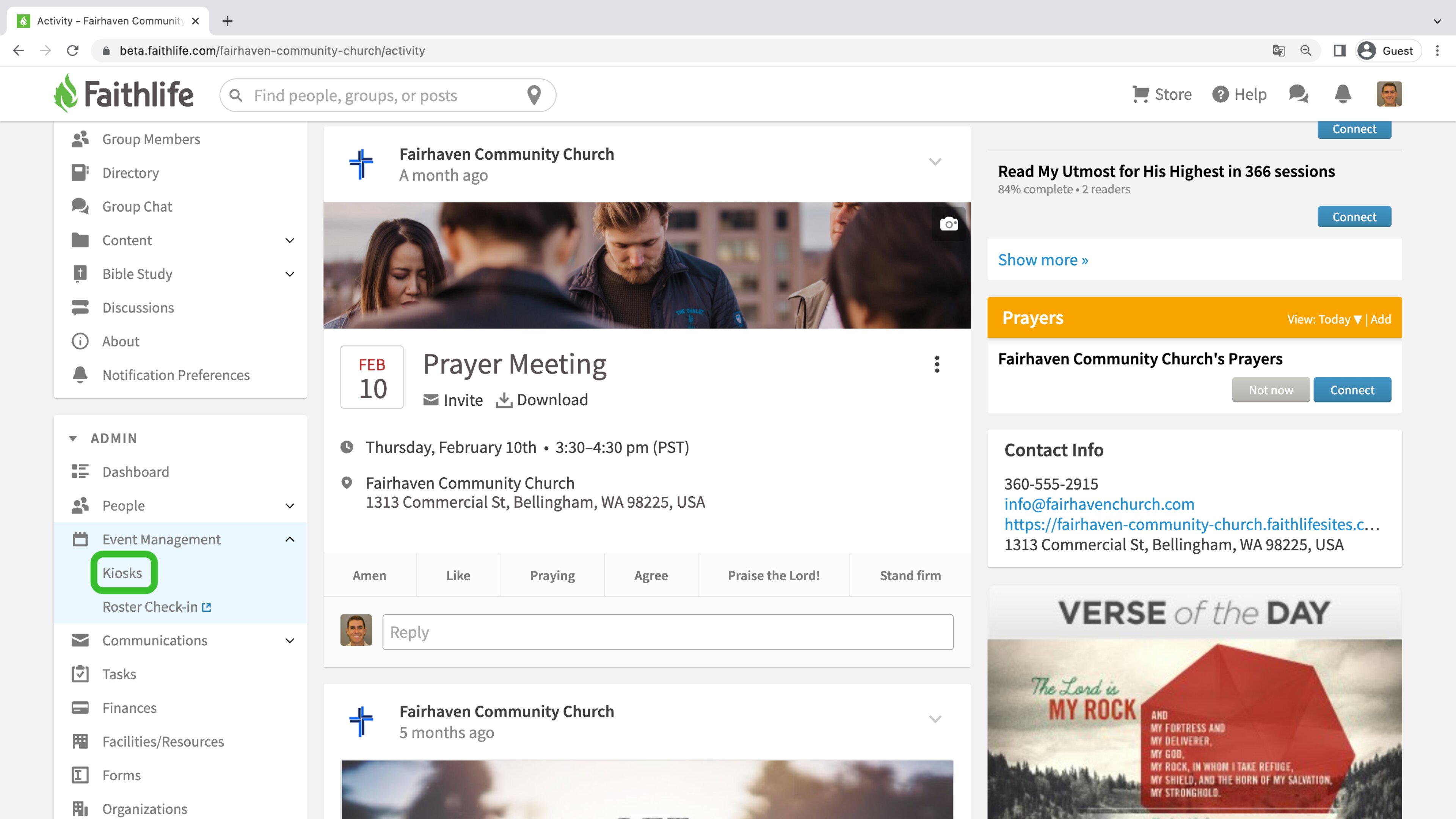Expand the People admin menu
Image resolution: width=1456 pixels, height=819 pixels.
289,506
